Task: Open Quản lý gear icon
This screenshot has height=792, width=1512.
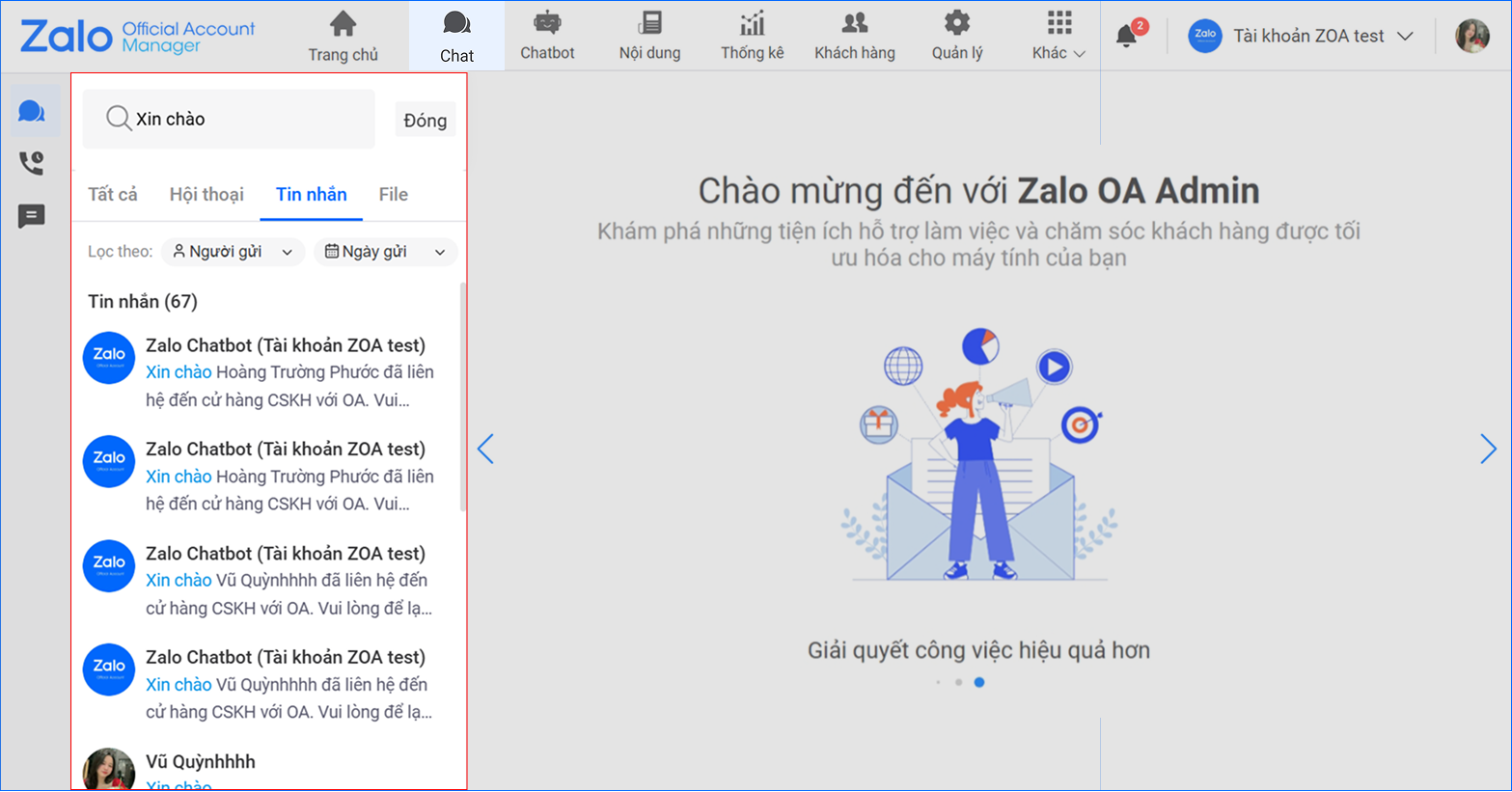Action: (956, 23)
